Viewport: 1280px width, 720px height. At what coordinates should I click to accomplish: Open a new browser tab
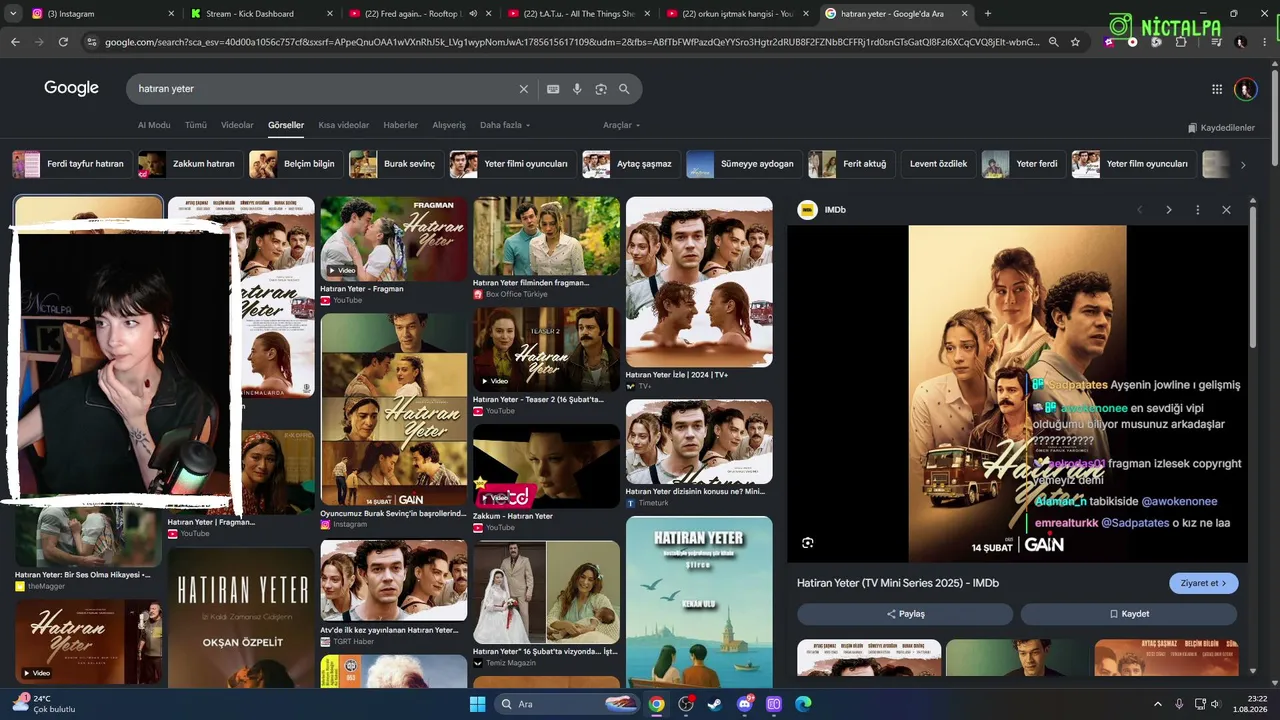click(988, 14)
